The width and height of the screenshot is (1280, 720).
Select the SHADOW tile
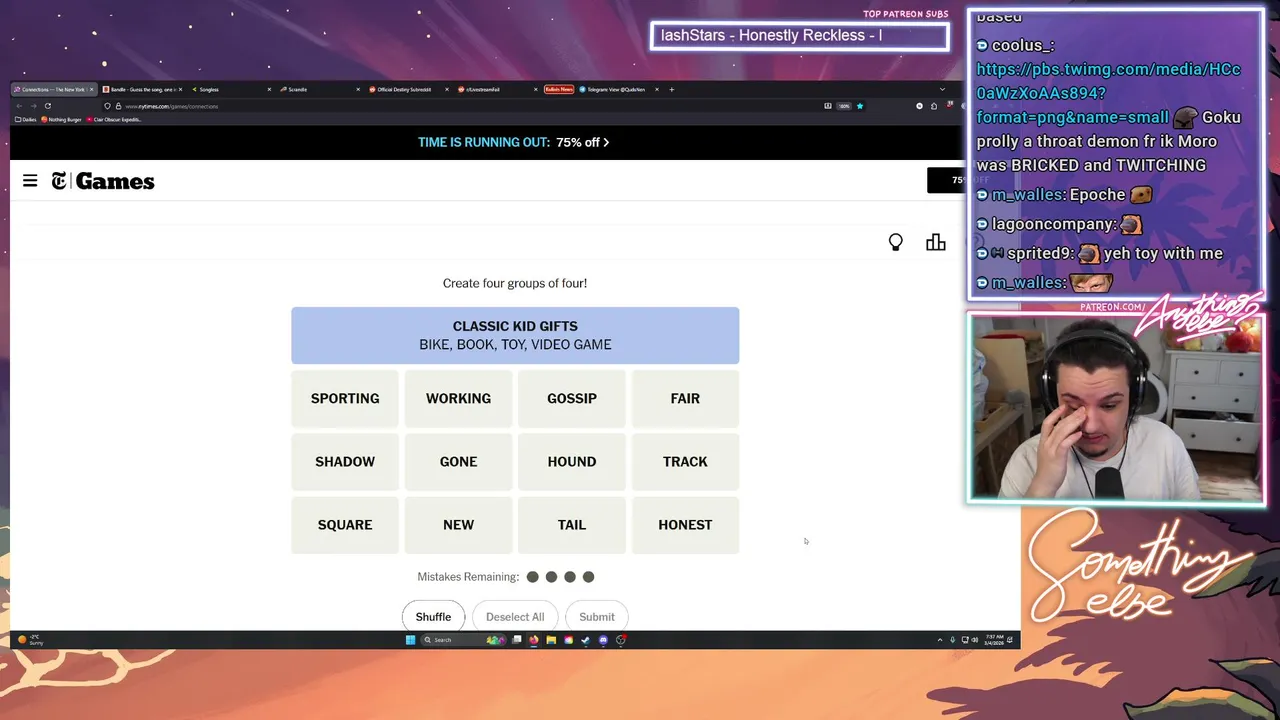345,461
